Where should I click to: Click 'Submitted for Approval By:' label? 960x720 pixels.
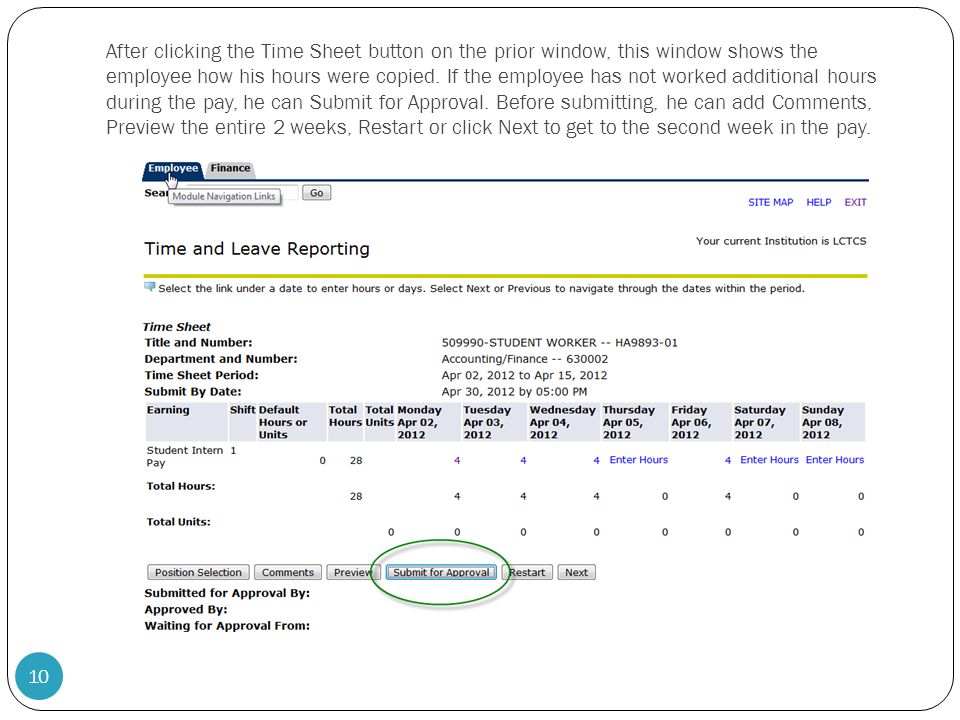tap(227, 593)
